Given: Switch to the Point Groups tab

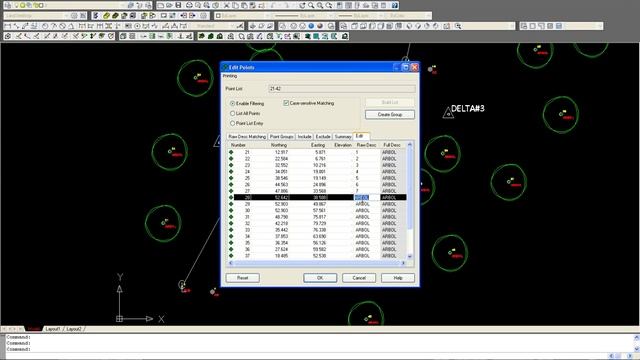Looking at the screenshot, I should point(282,137).
